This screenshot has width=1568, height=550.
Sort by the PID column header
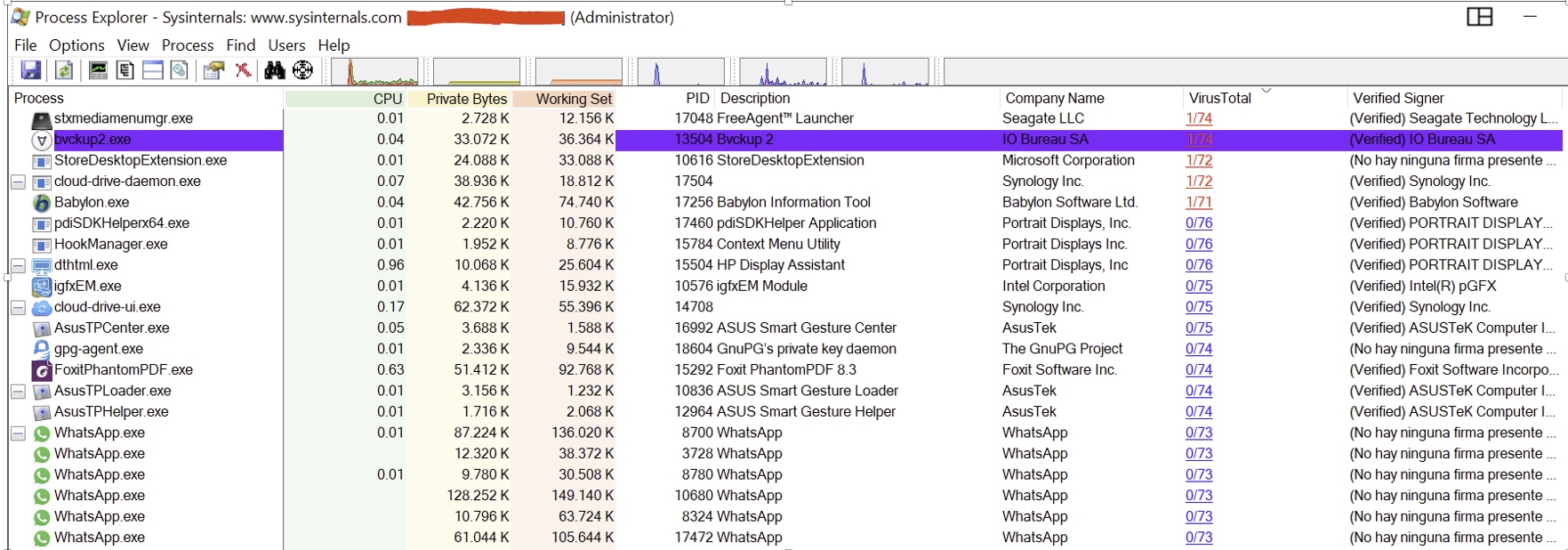(666, 98)
